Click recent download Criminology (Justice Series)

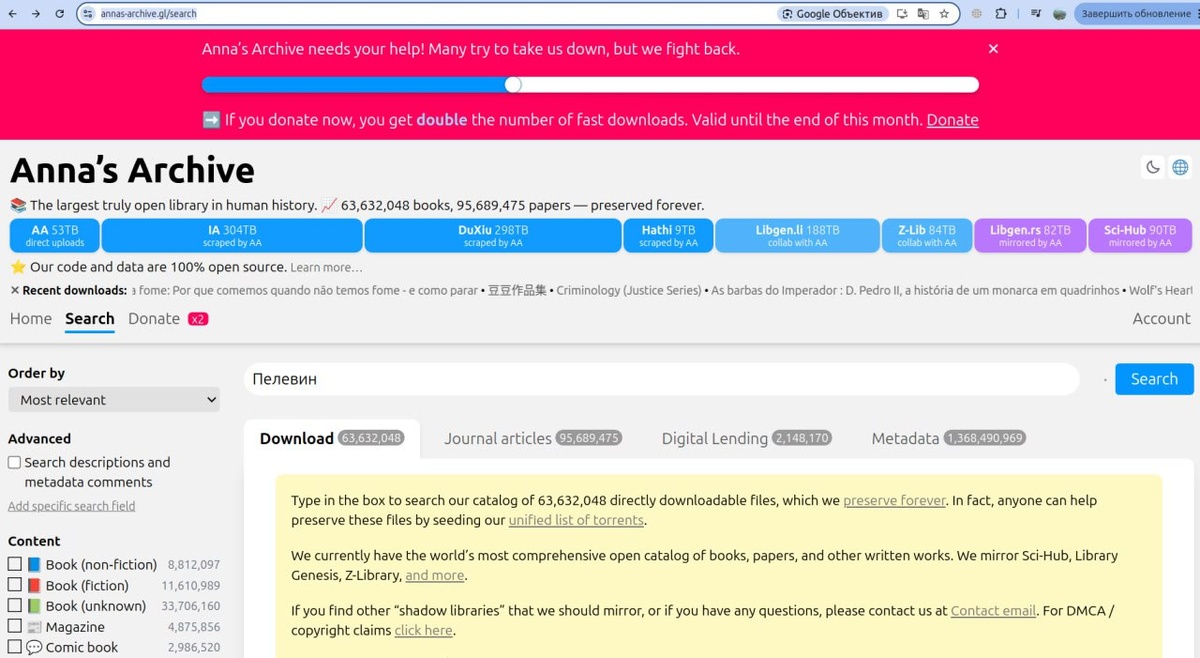coord(629,290)
